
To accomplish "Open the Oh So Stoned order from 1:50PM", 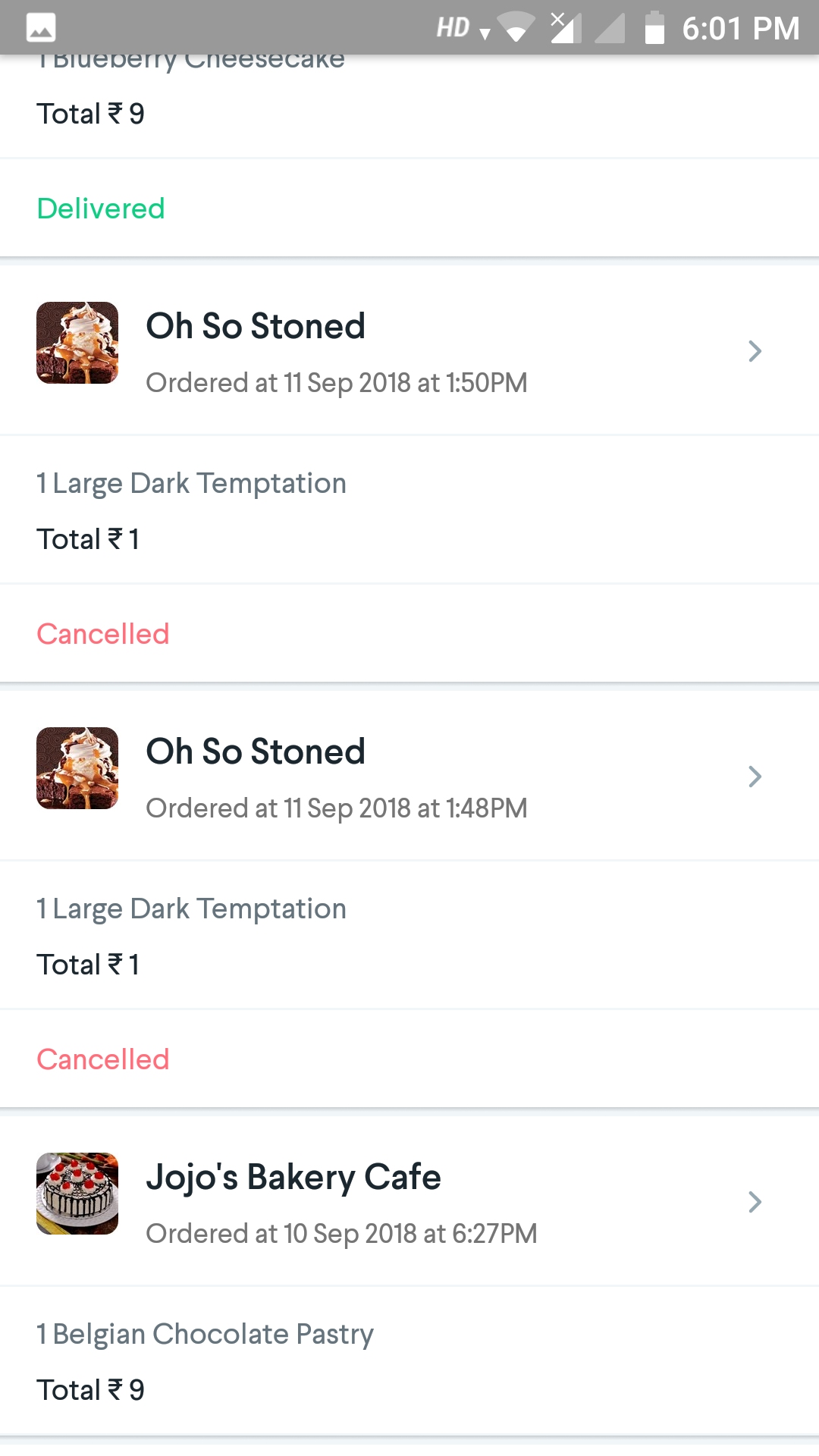I will click(x=256, y=326).
